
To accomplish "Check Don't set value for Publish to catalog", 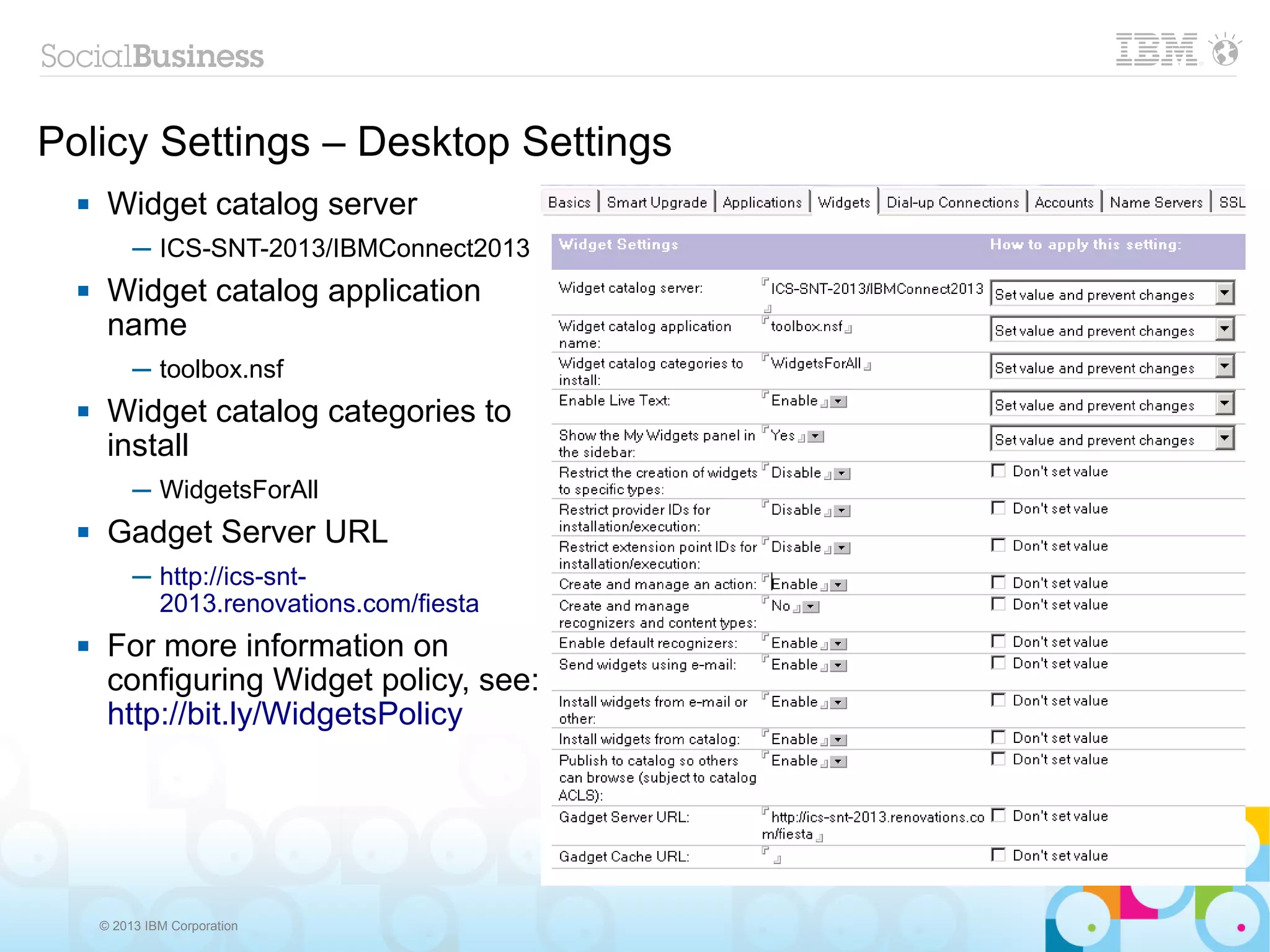I will click(x=998, y=759).
